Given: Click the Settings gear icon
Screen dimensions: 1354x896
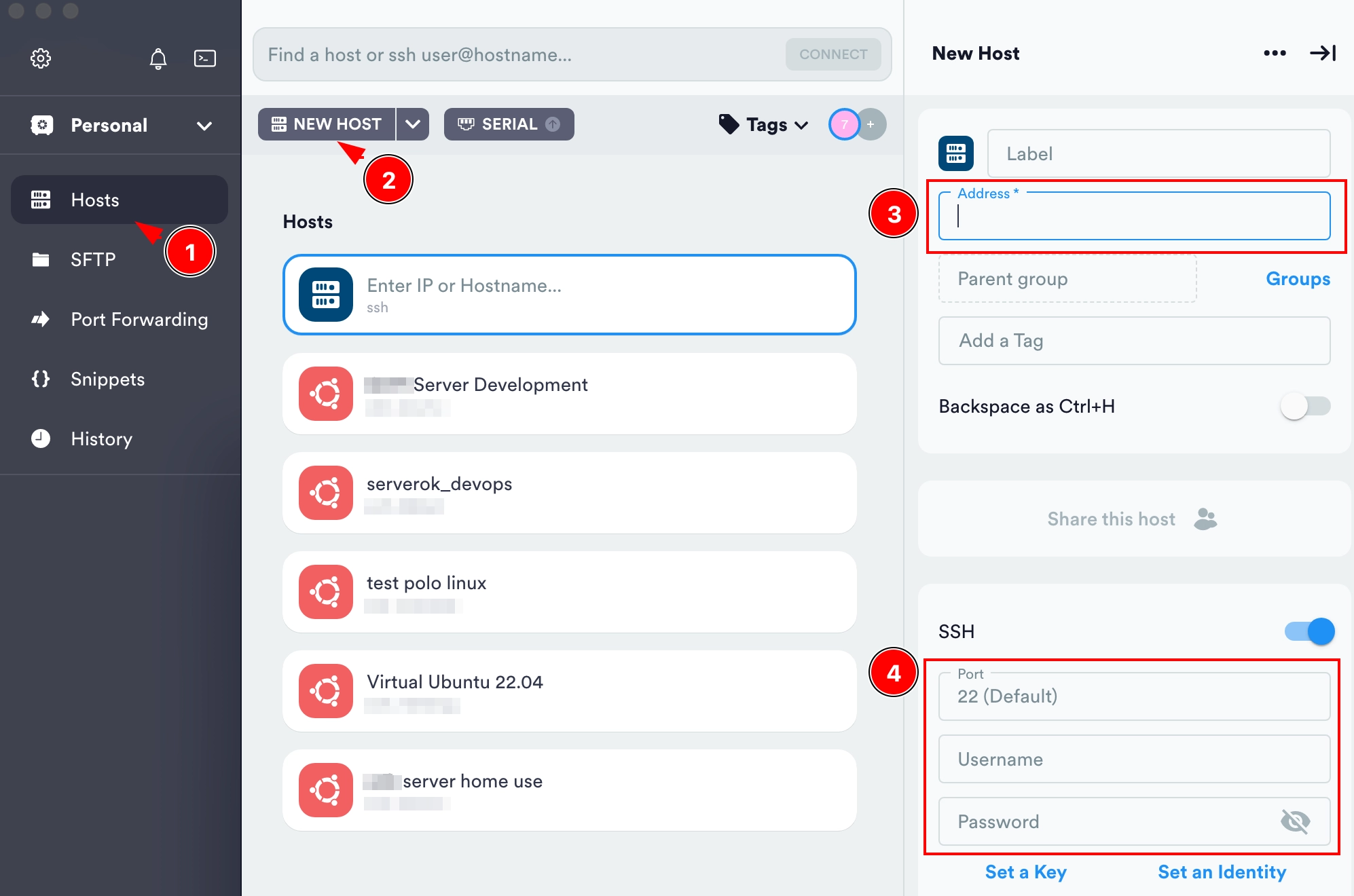Looking at the screenshot, I should (x=40, y=56).
